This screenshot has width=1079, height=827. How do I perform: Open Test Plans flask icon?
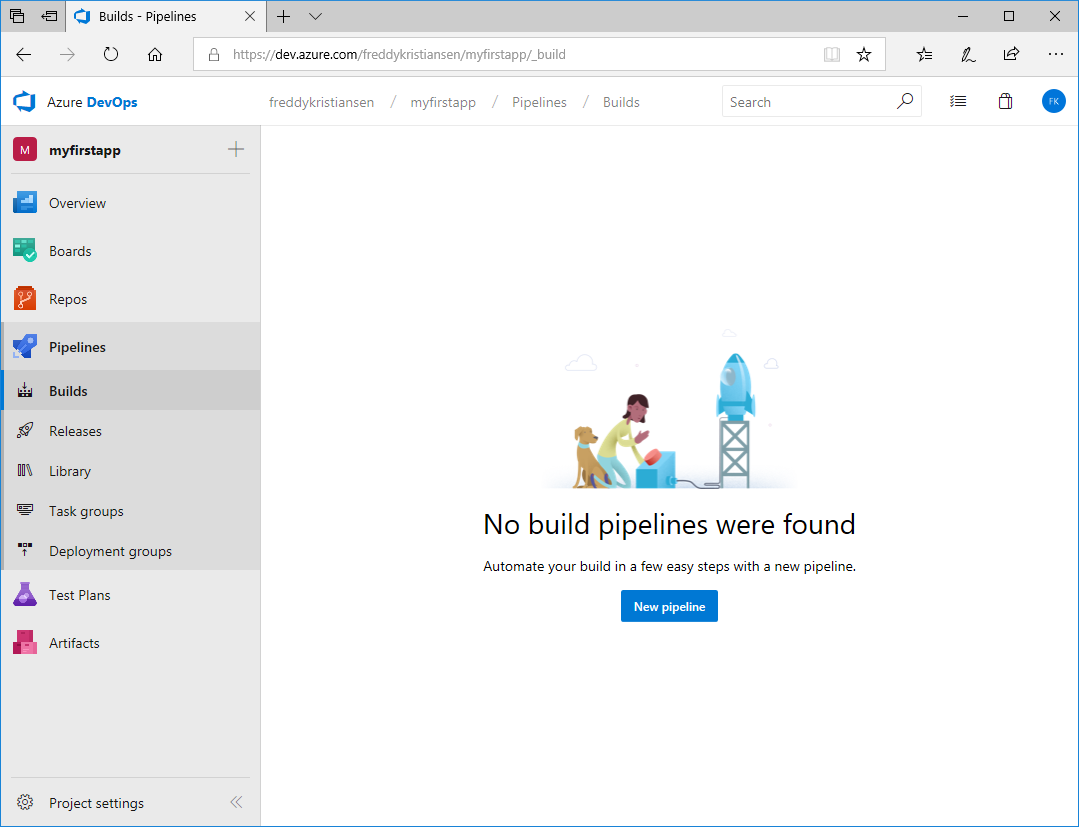[x=25, y=595]
